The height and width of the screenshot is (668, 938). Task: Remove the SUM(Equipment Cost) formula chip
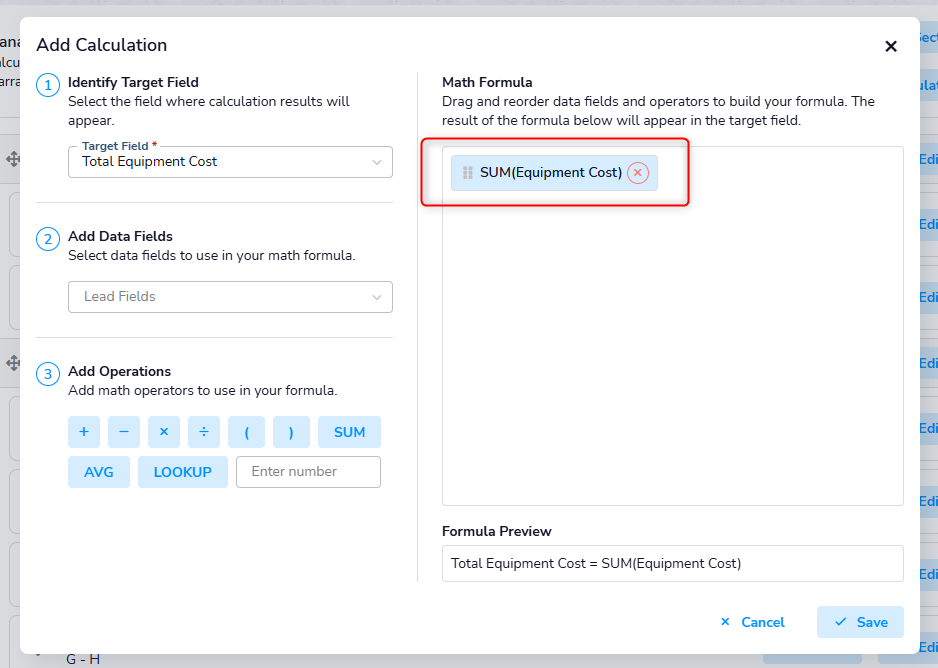click(638, 173)
